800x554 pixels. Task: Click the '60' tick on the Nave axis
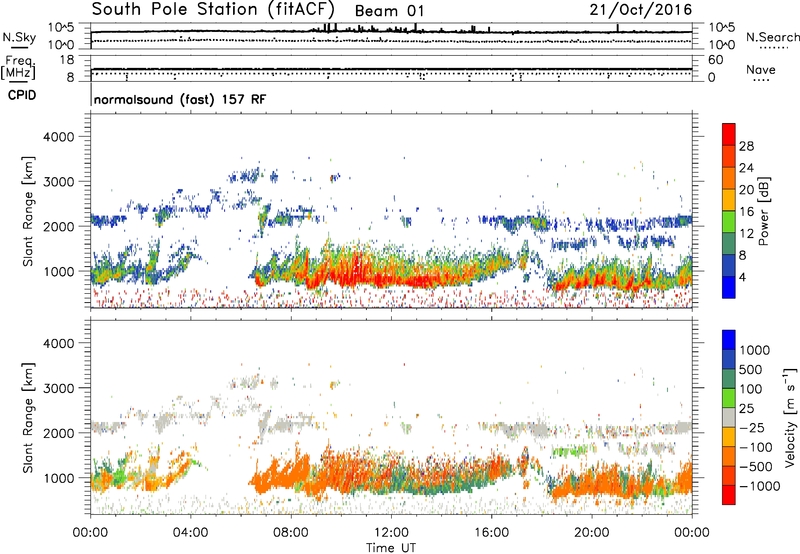pos(715,60)
